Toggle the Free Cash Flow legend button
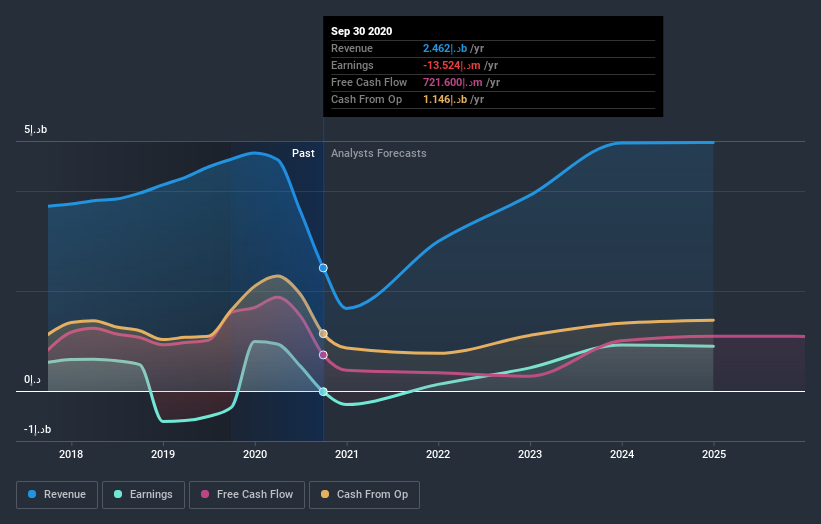This screenshot has width=821, height=524. tap(247, 495)
